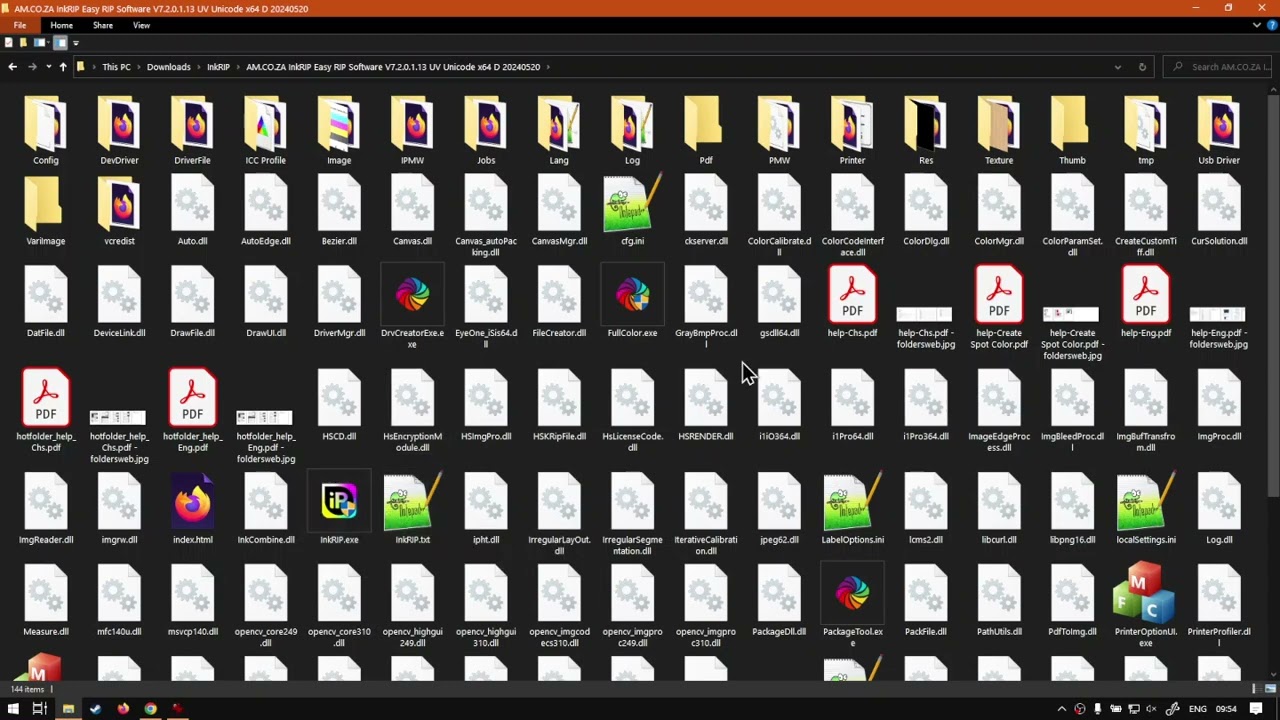Screen dimensions: 1280x720
Task: Open help-Create Spot Color.pdf file
Action: click(x=999, y=308)
